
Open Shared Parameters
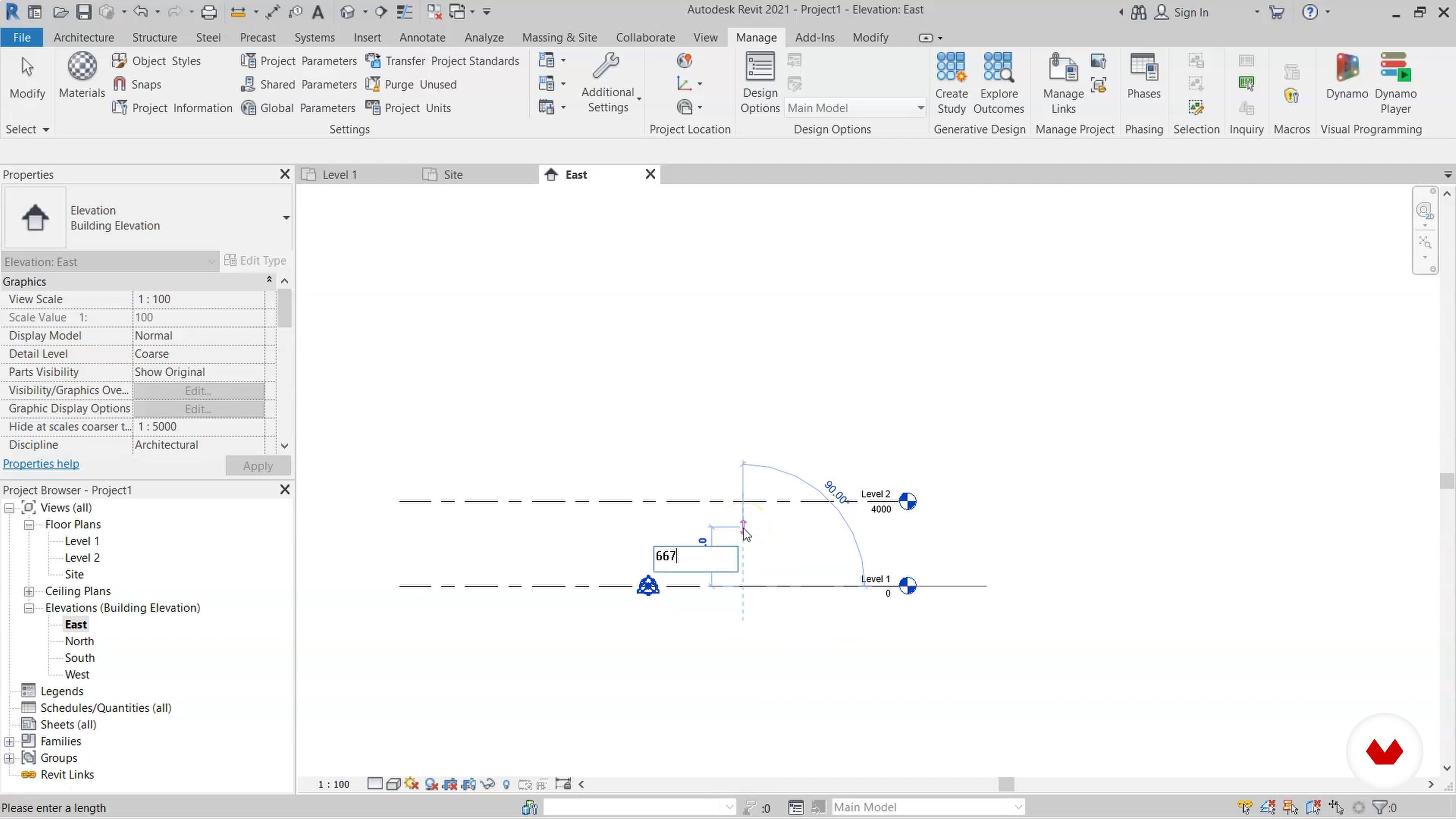point(298,84)
